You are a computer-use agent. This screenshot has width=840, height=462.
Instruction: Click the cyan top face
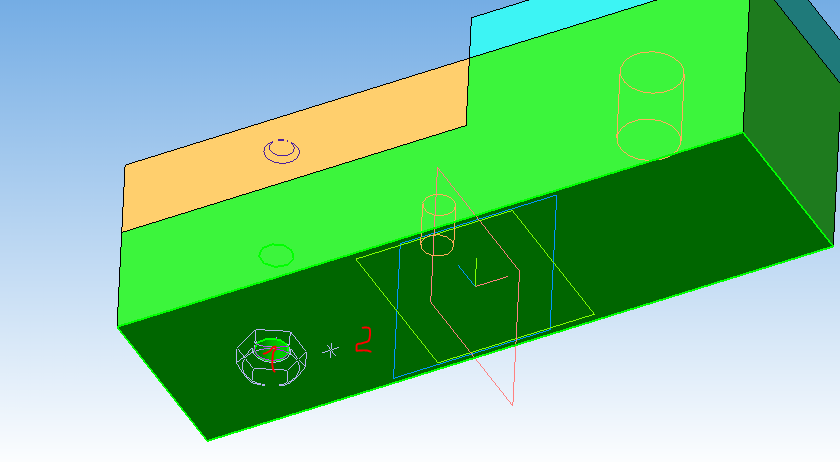tap(600, 25)
